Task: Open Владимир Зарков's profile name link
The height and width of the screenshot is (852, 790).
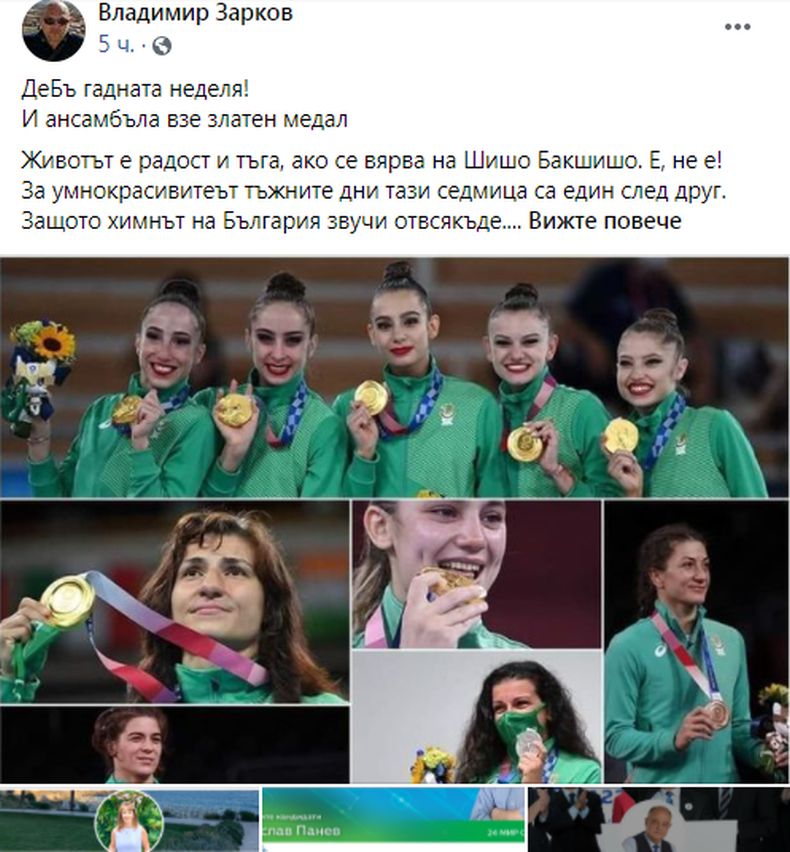Action: pyautogui.click(x=195, y=13)
